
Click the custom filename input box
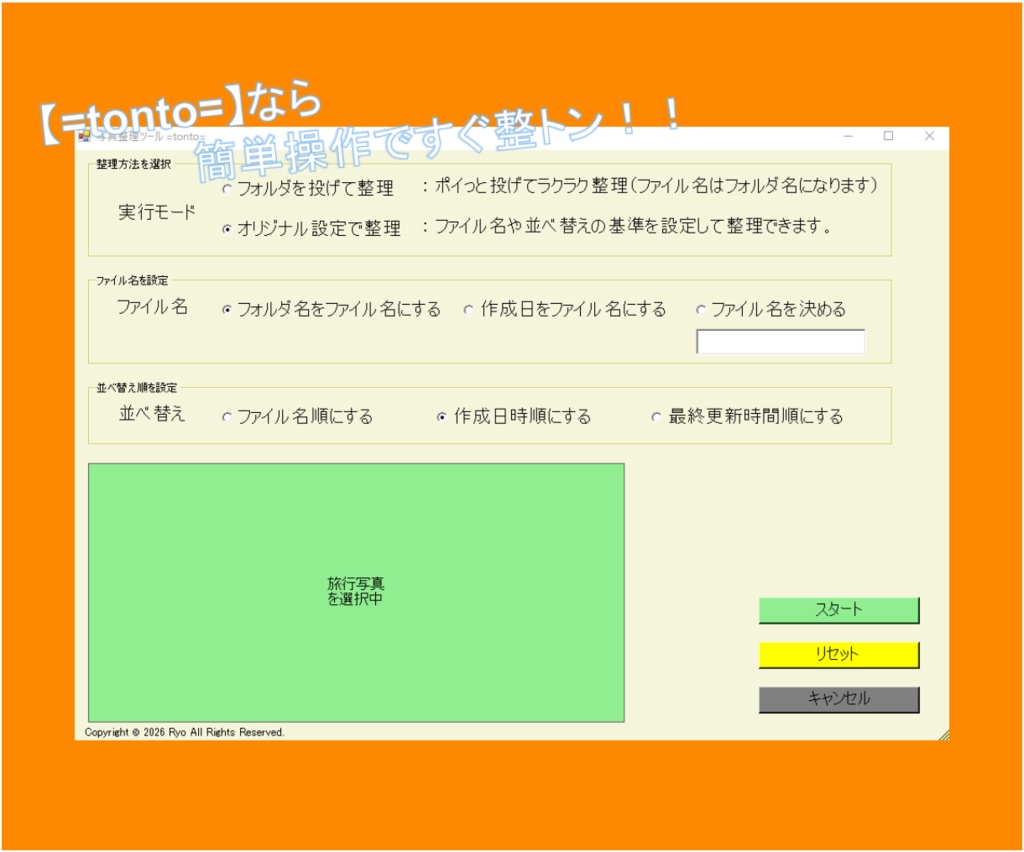coord(779,342)
